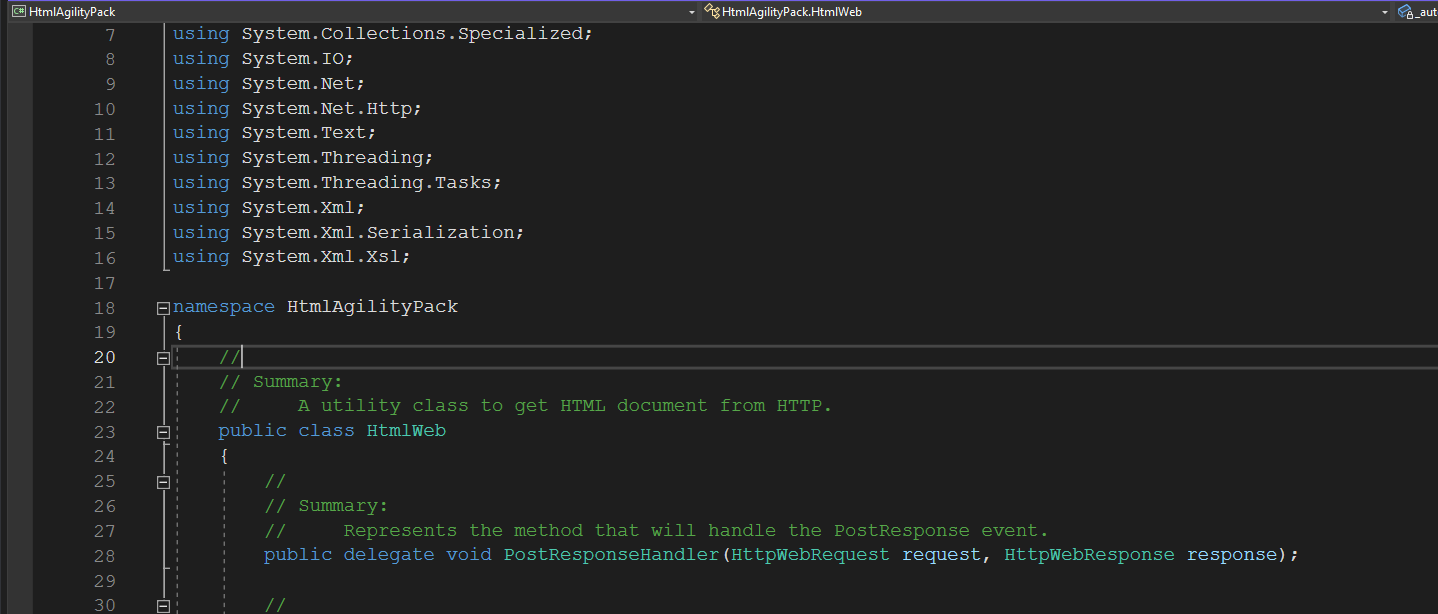
Task: Click line number 12 in the gutter
Action: [x=105, y=159]
